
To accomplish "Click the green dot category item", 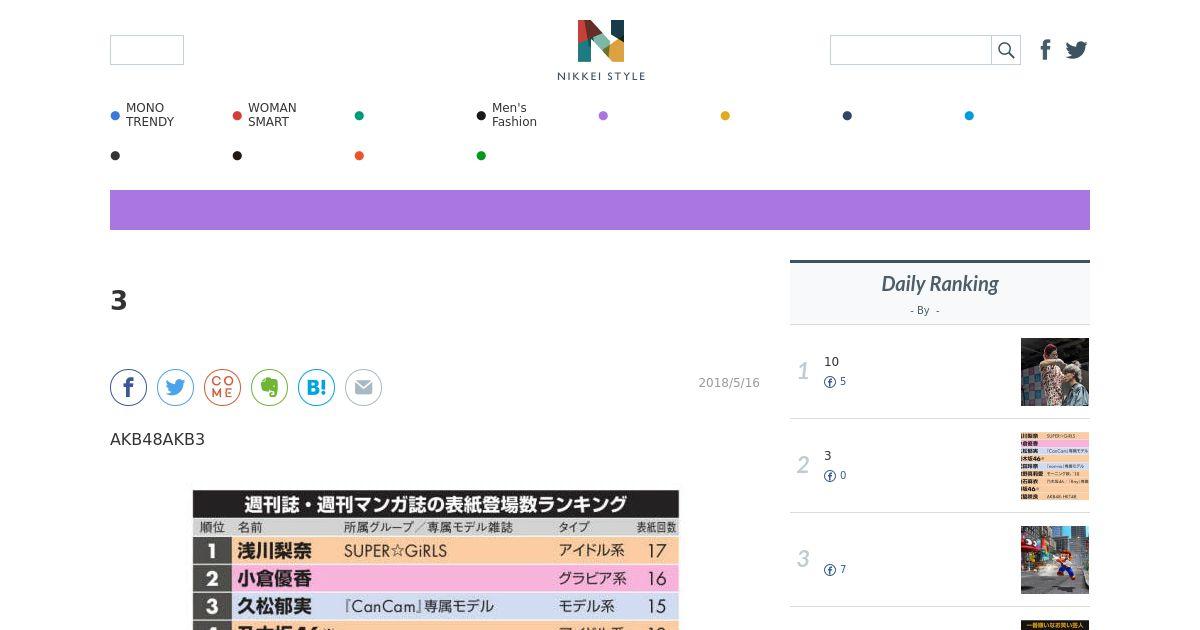I will (x=481, y=156).
